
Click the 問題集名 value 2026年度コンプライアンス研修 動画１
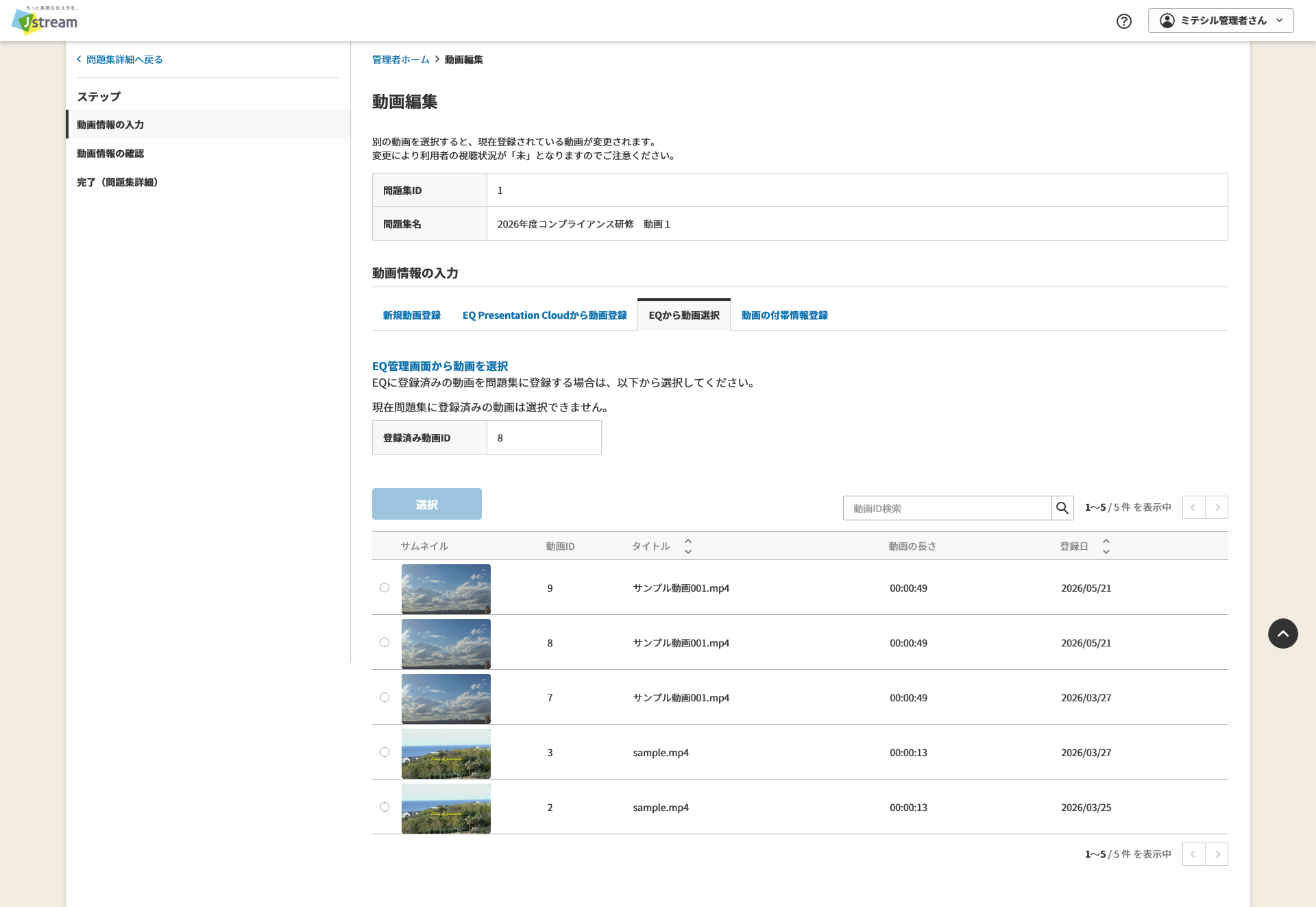584,224
